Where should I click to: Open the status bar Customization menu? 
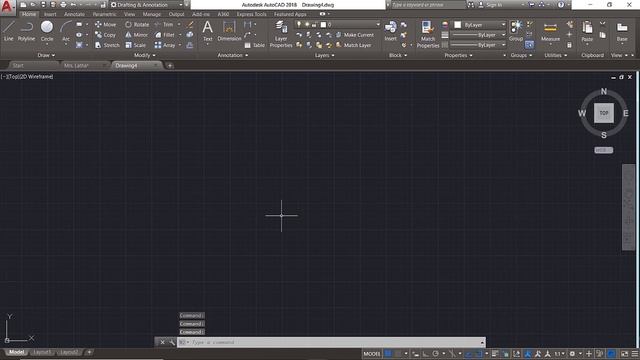tap(635, 354)
